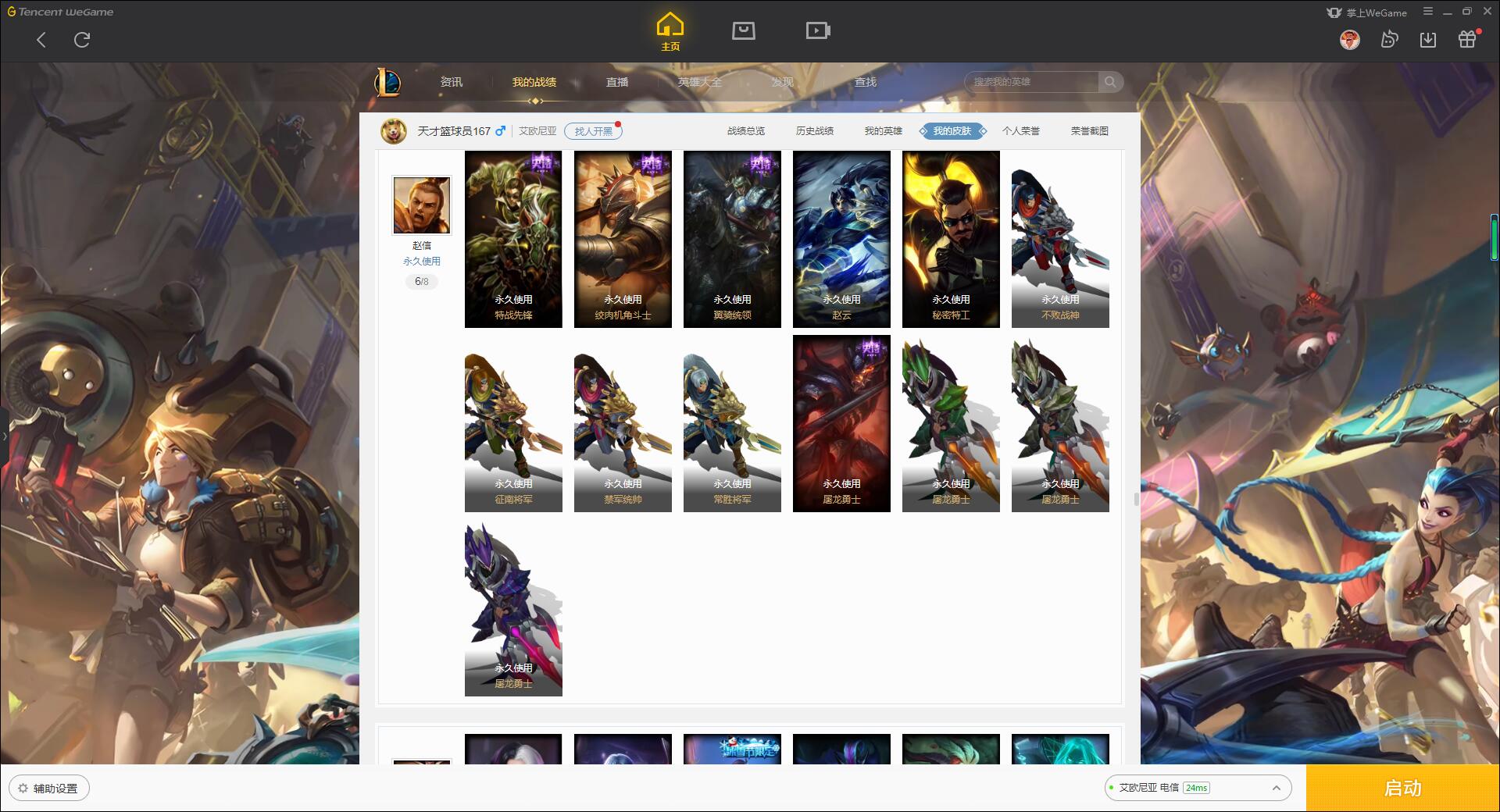Open the 主页 home icon
Screen dimensions: 1500x812
click(670, 32)
